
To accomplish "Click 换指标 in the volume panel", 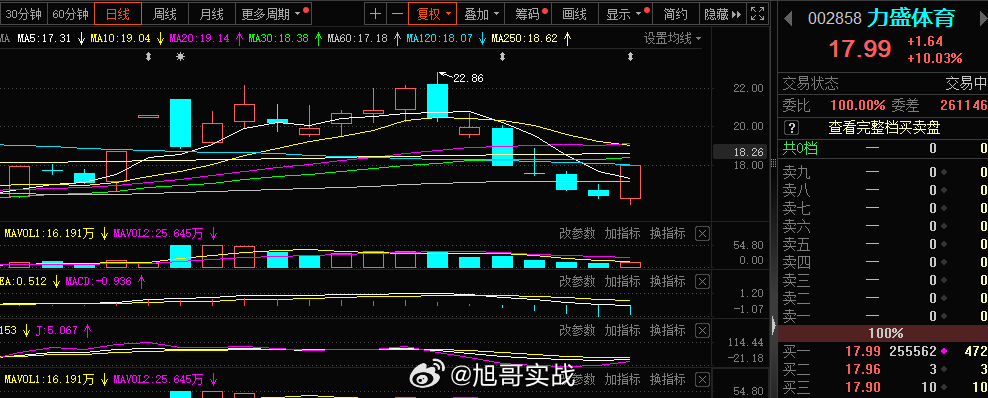I will 667,234.
